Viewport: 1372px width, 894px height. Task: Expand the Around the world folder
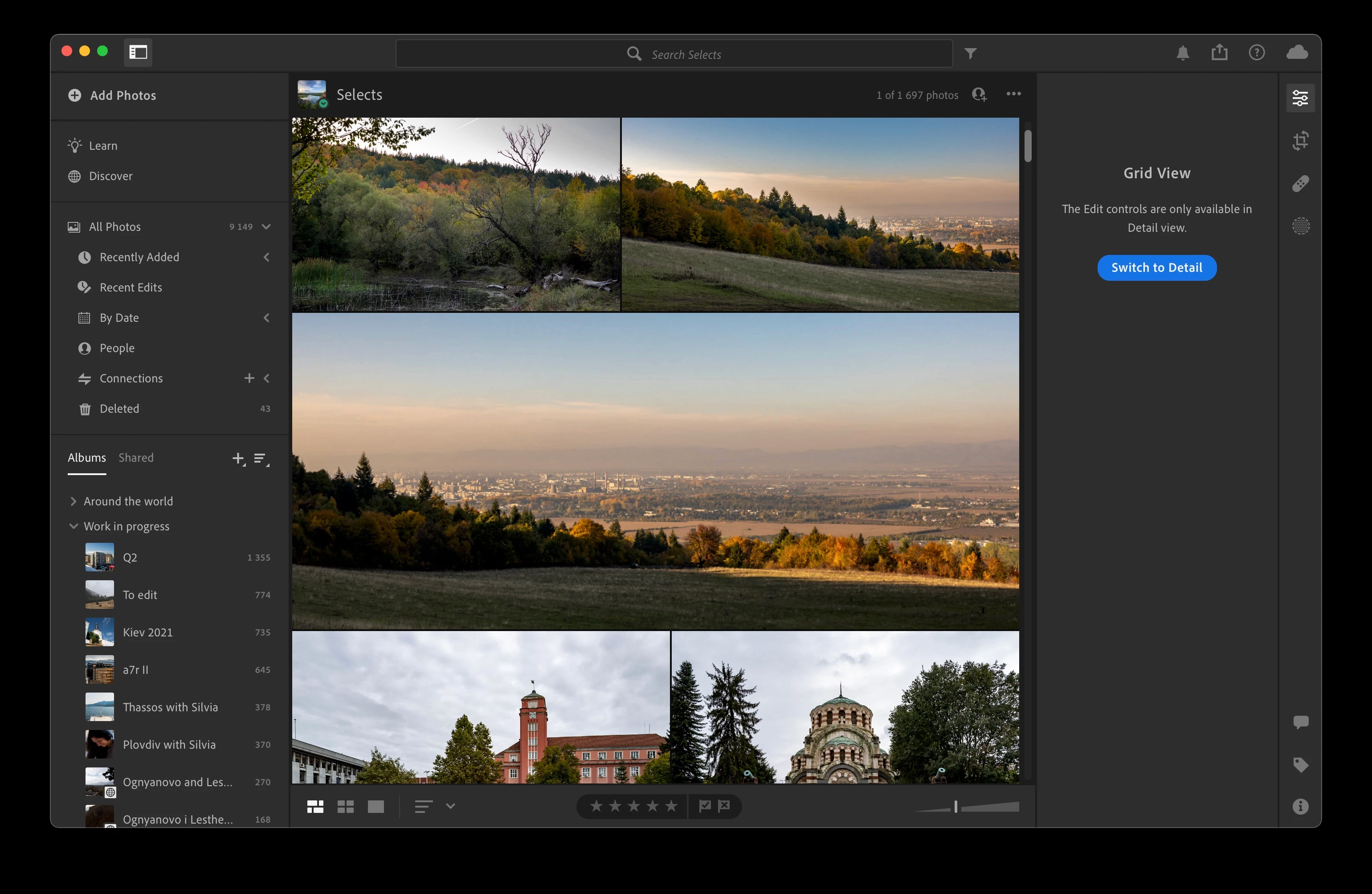pos(73,501)
